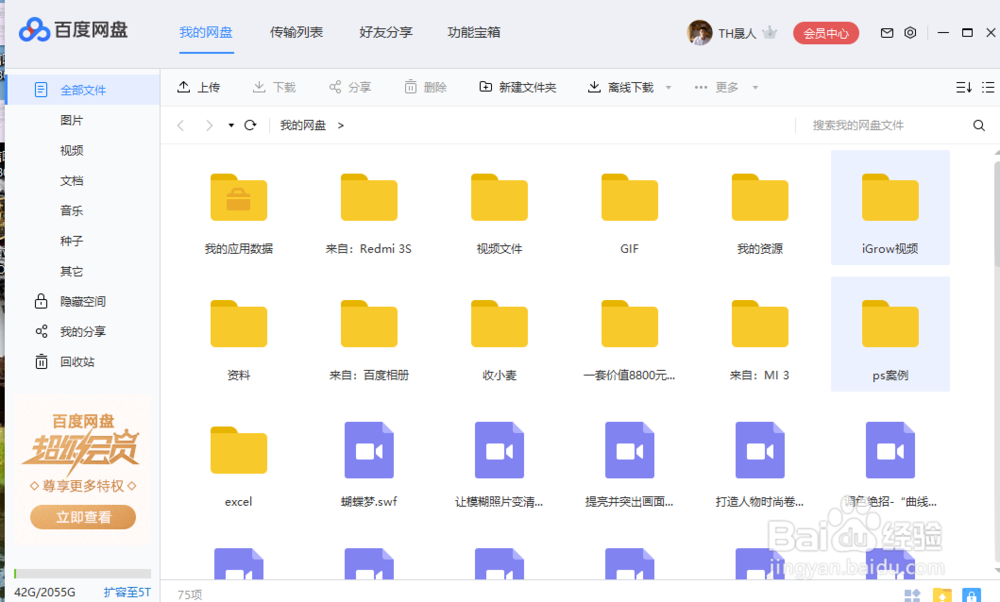Switch to list view icon

point(988,87)
